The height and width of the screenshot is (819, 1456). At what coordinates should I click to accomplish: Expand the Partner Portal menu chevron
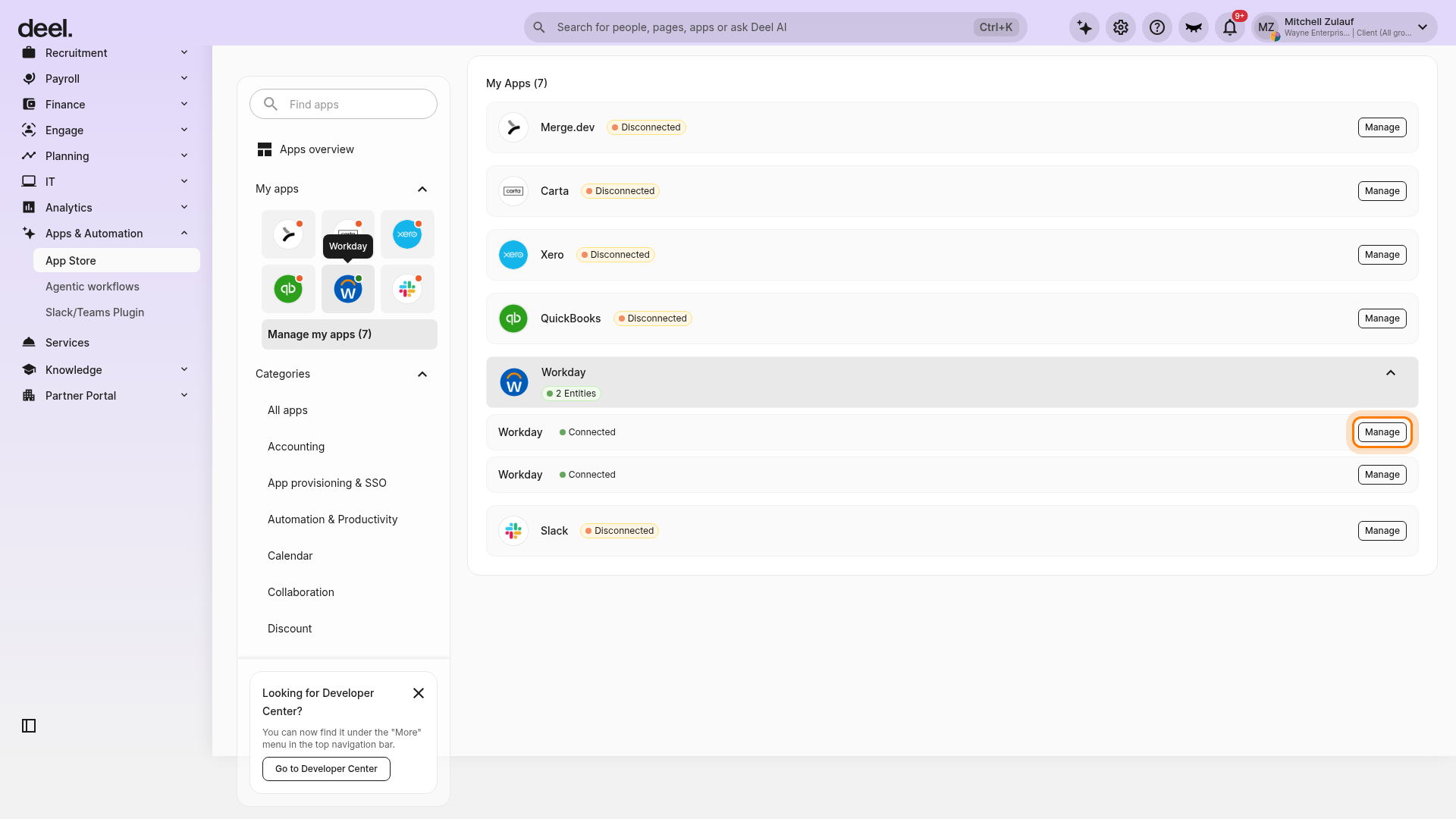(184, 395)
